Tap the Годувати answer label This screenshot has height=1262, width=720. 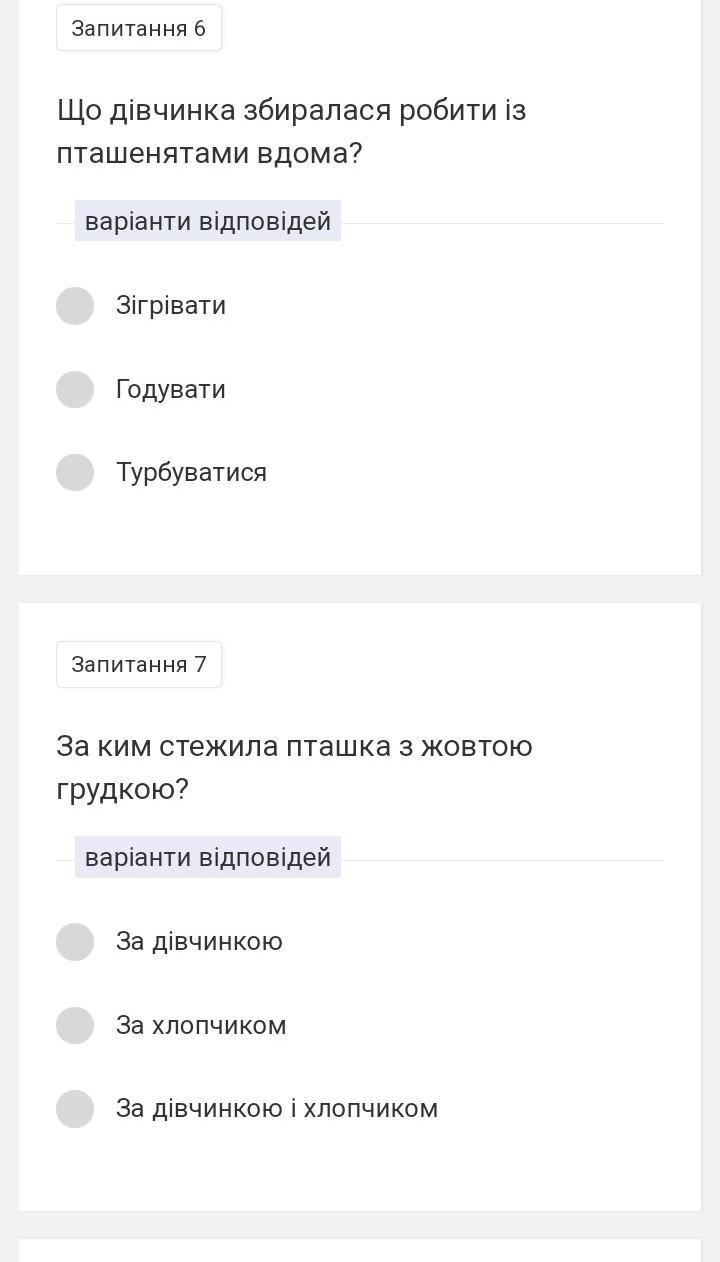click(171, 389)
